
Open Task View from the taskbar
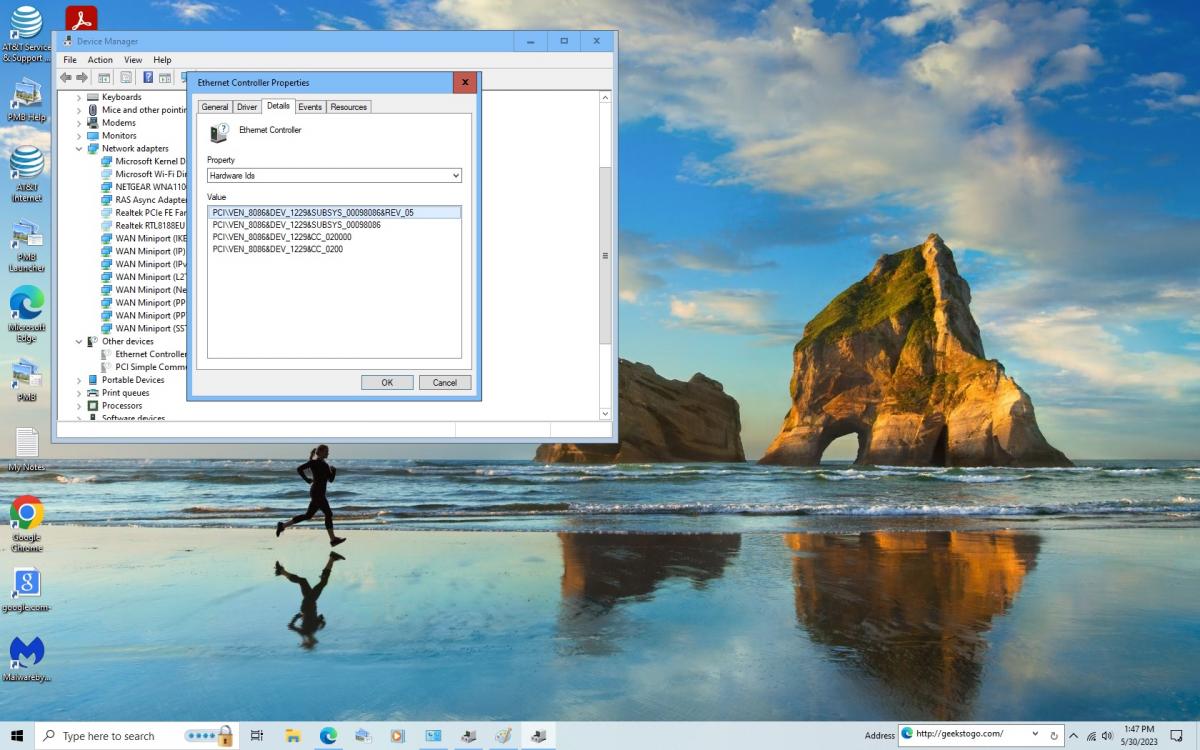coord(257,736)
